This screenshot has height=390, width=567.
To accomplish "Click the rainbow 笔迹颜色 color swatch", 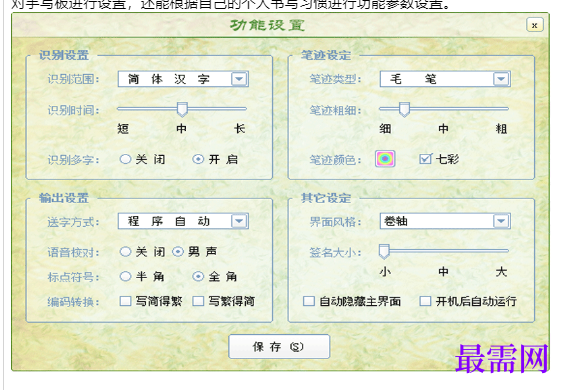I will 385,159.
